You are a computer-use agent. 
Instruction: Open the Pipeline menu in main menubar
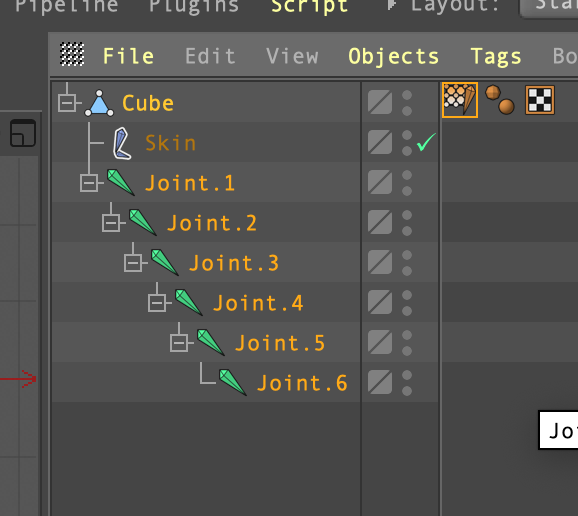[x=67, y=6]
